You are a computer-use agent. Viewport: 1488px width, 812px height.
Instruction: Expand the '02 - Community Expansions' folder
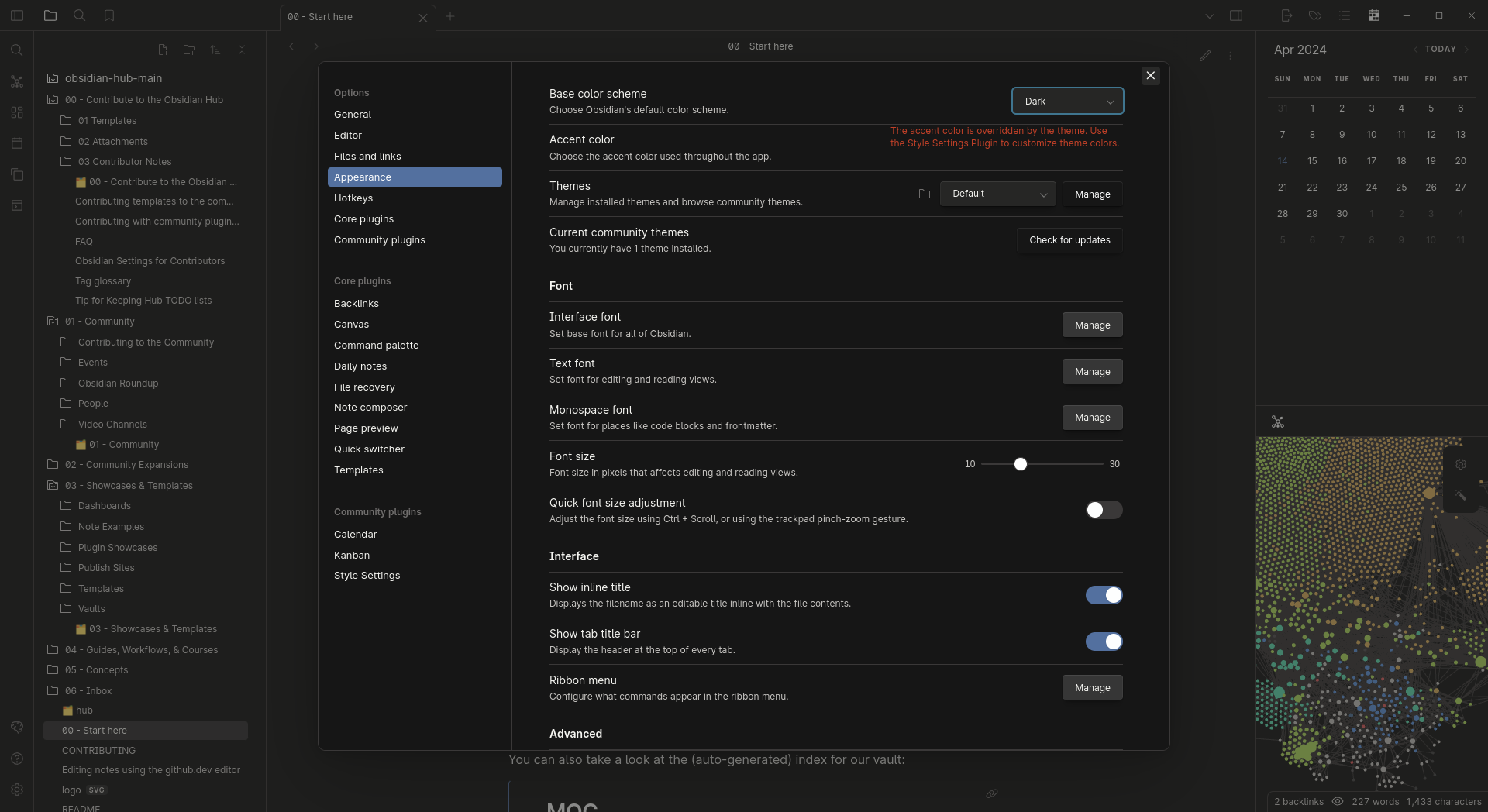(126, 465)
